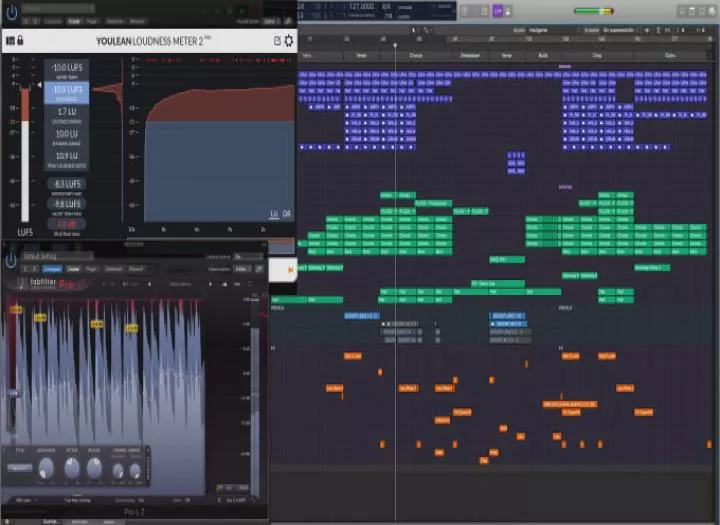Click the 127.0000 tempo display in Logic
Image resolution: width=720 pixels, height=525 pixels.
361,6
